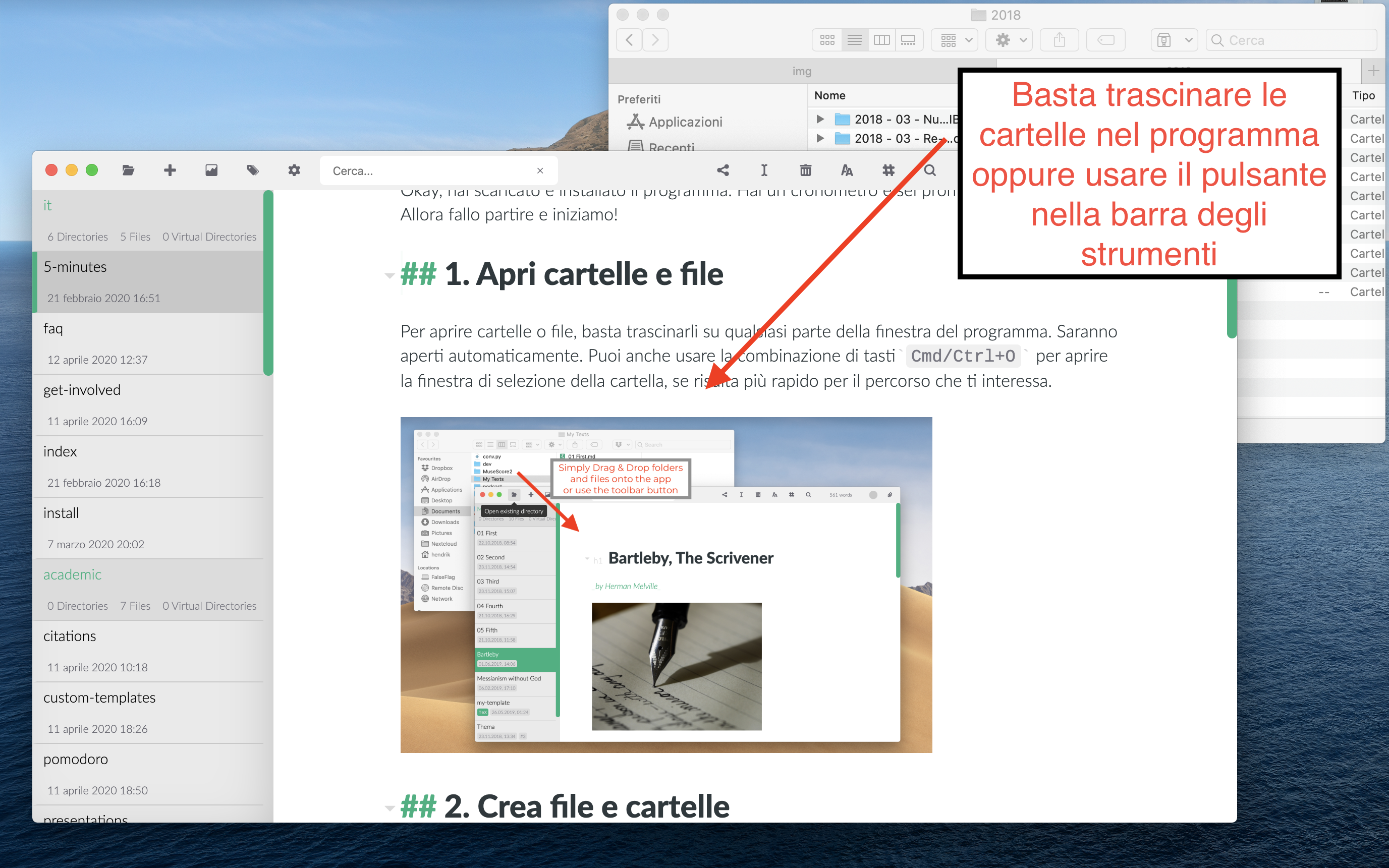The image size is (1389, 868).
Task: Open preferences via the gear icon
Action: (294, 170)
